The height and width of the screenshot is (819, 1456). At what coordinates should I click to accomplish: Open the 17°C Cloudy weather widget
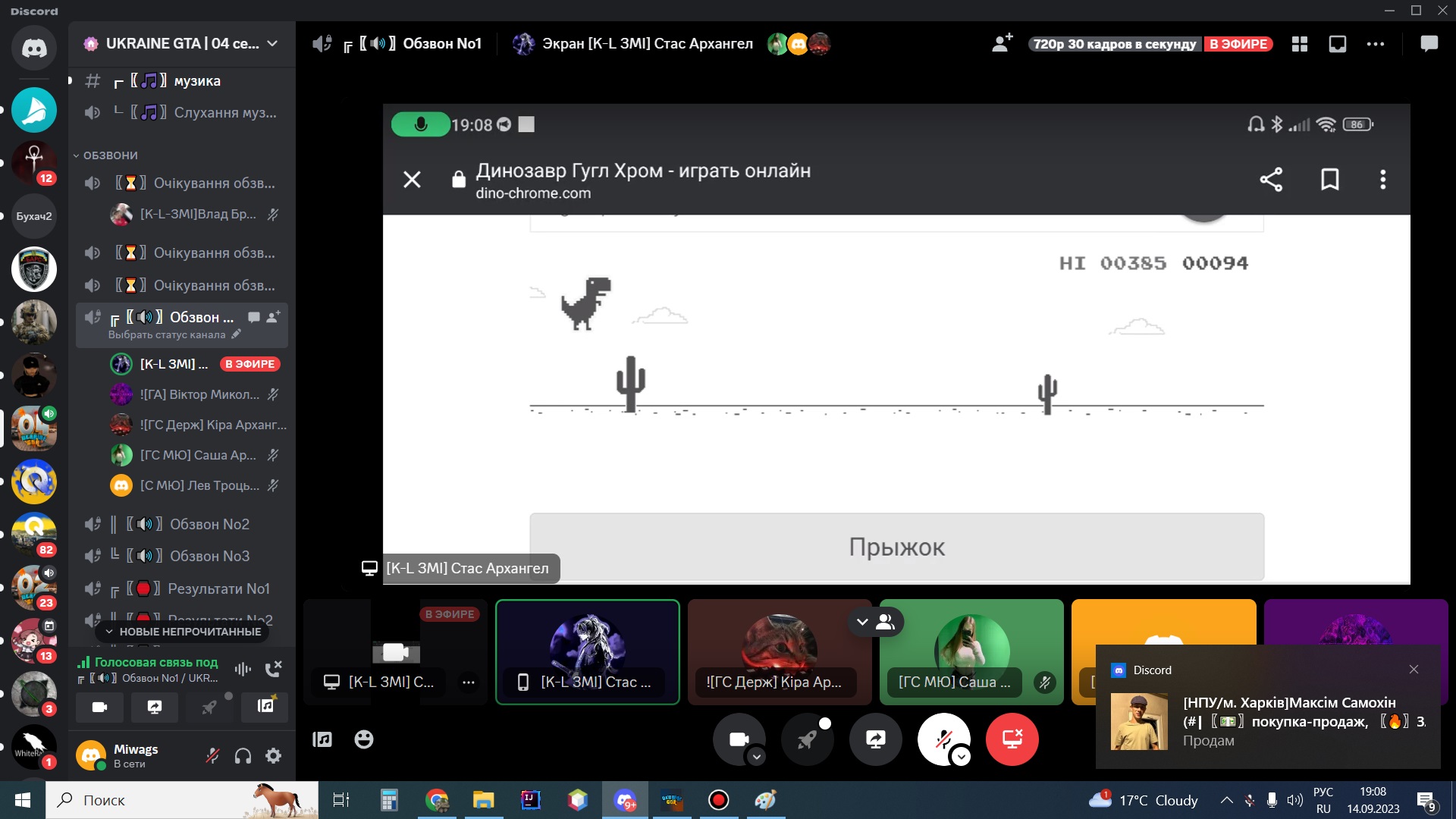pos(1144,800)
